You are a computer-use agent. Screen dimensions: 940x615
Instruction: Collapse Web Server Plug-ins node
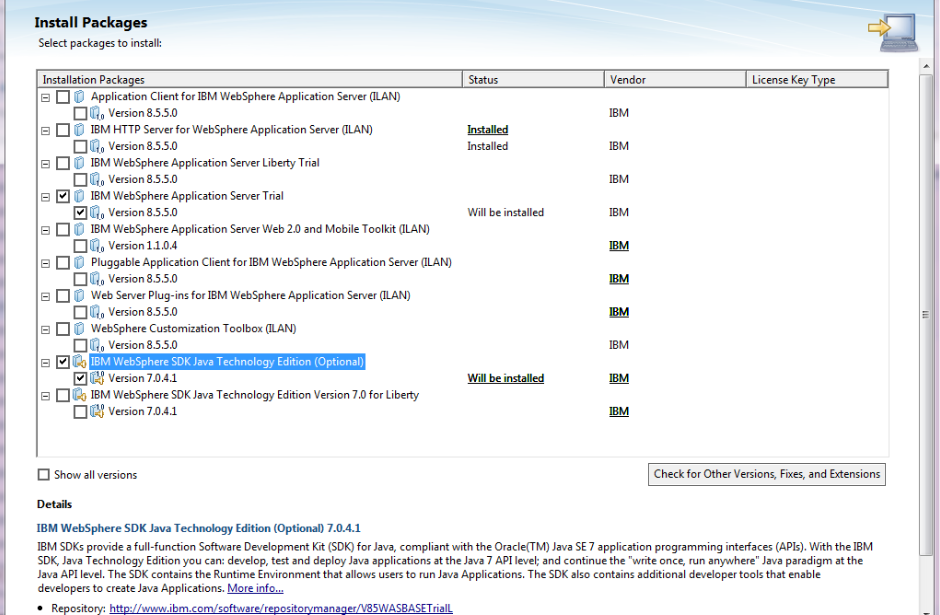point(46,297)
